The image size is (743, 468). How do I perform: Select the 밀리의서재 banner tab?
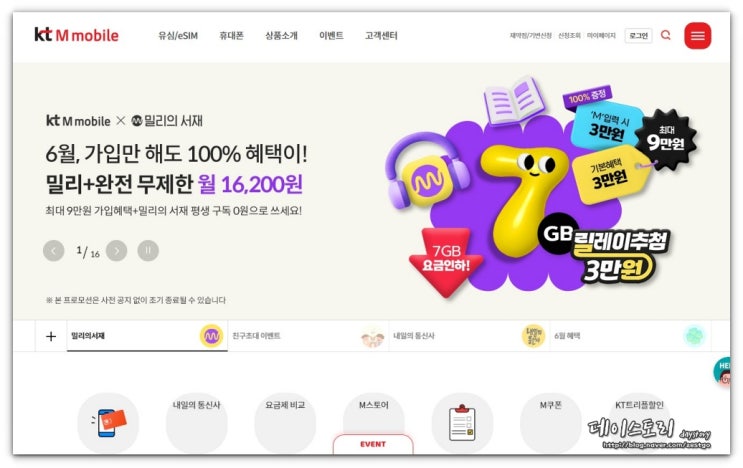click(147, 336)
